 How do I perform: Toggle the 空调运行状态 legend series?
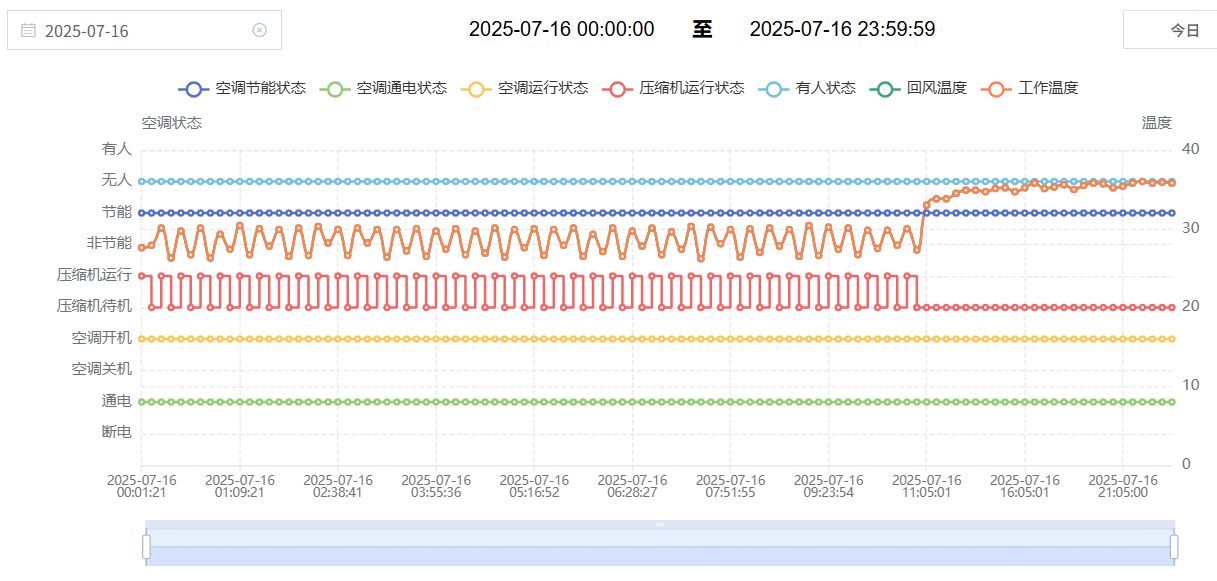coord(524,88)
